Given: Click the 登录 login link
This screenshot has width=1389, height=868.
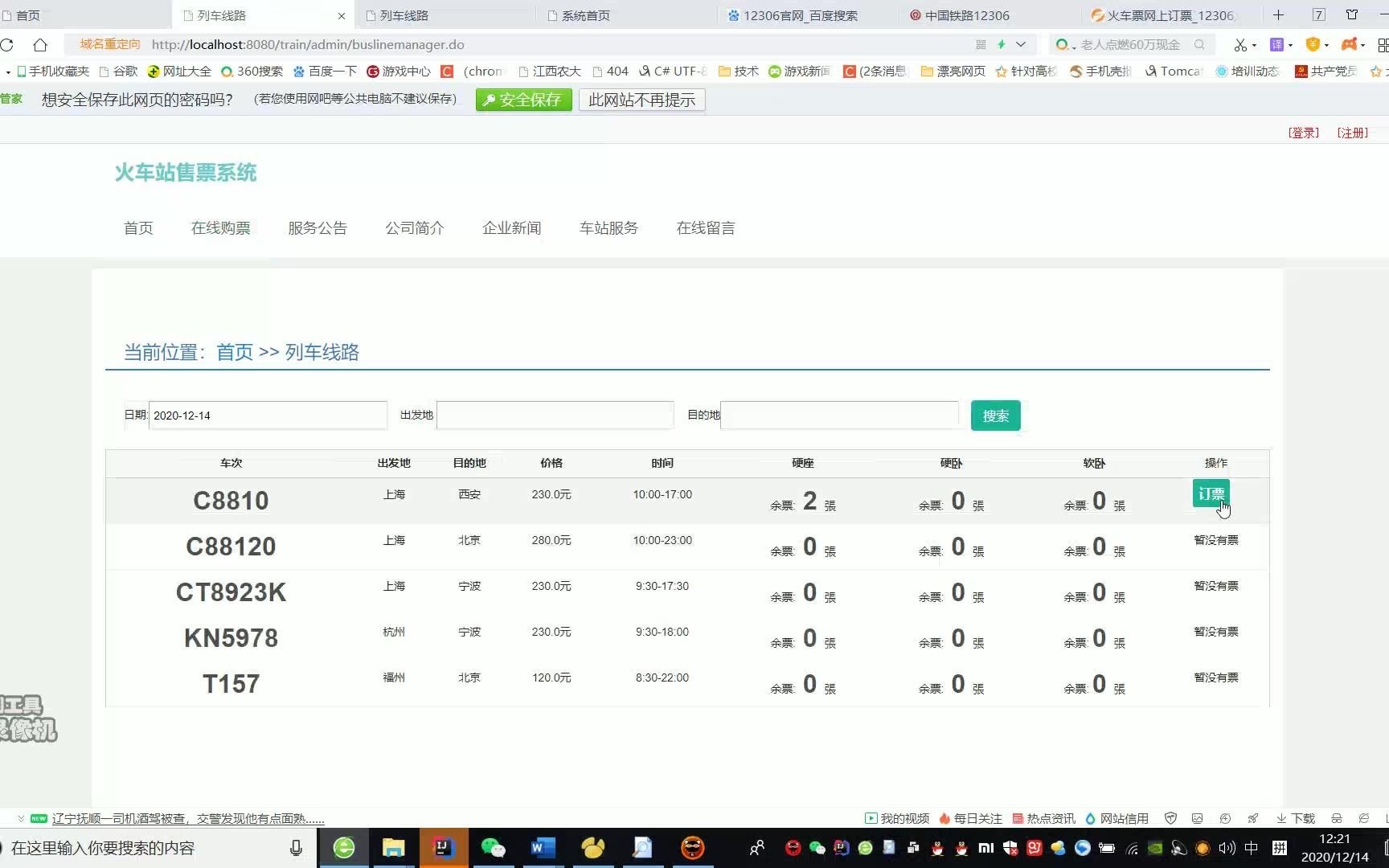Looking at the screenshot, I should (1304, 133).
